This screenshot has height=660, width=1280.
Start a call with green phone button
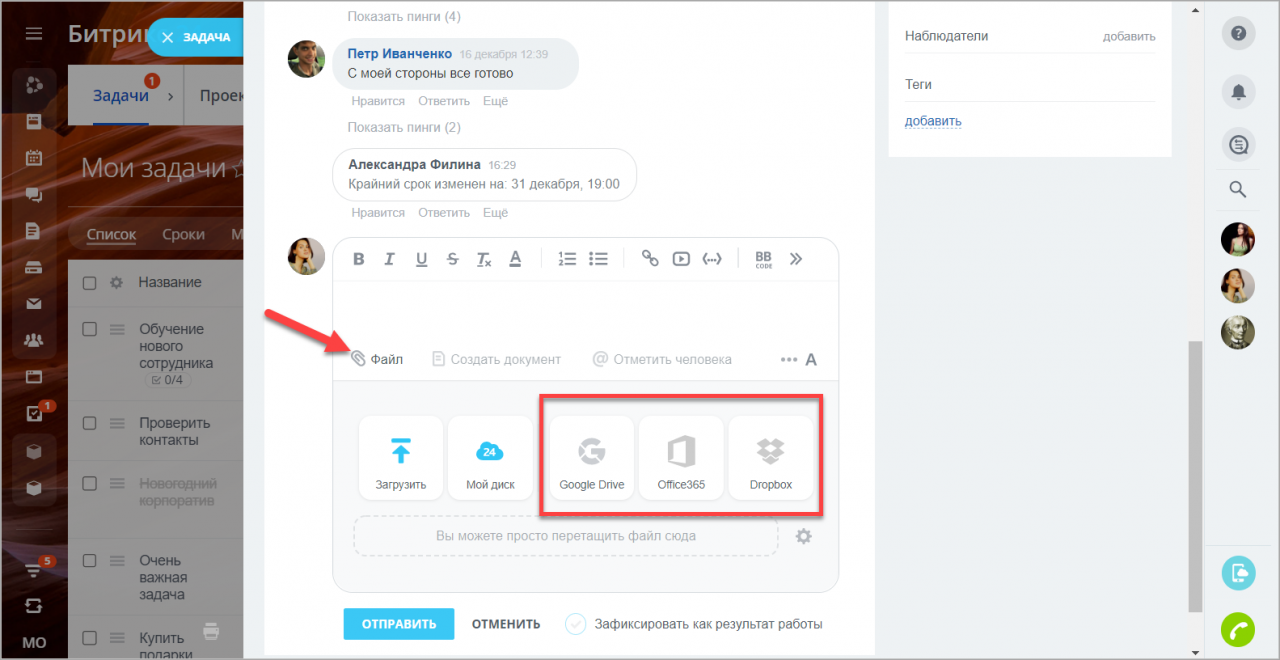click(x=1238, y=628)
